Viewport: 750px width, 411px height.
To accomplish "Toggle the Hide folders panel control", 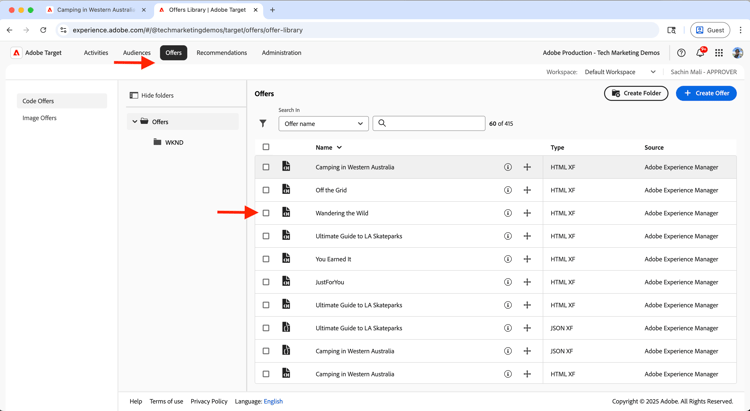I will (152, 96).
